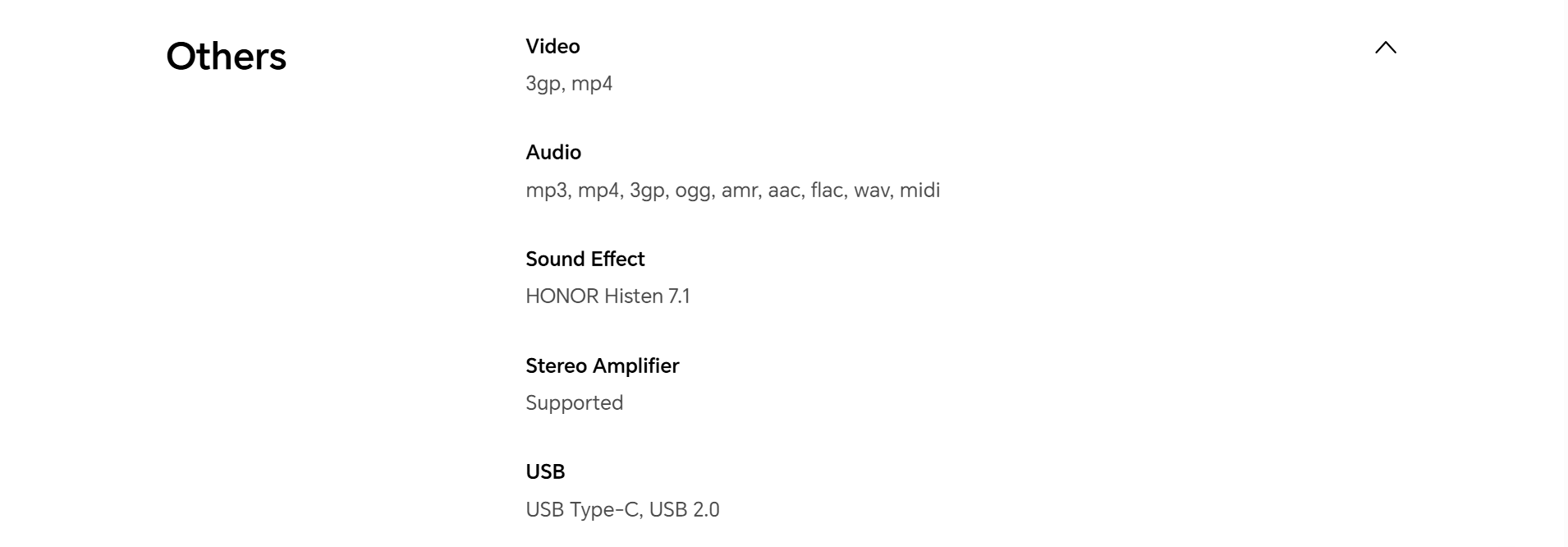Screen dimensions: 1568x547
Task: Click the Others section heading
Action: click(226, 57)
